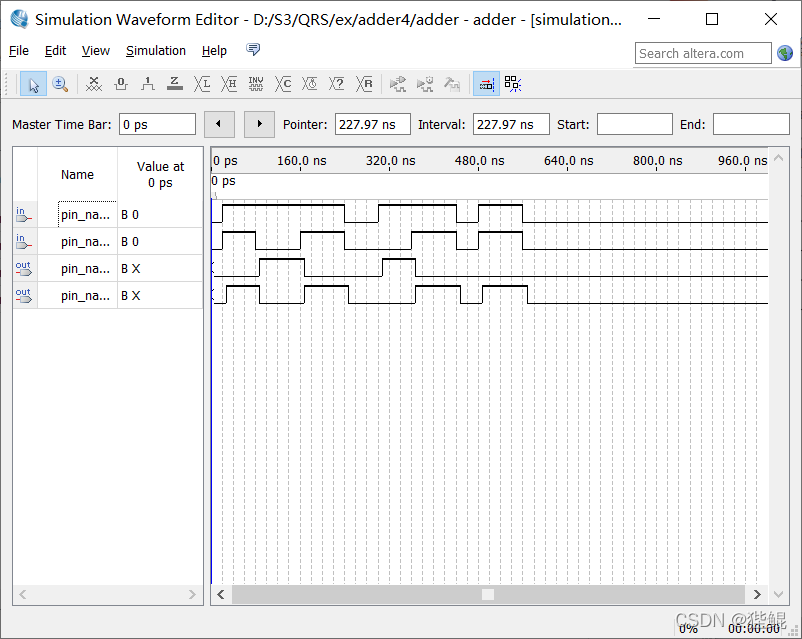
Task: Maximize the Simulation Waveform Editor window
Action: (x=711, y=19)
